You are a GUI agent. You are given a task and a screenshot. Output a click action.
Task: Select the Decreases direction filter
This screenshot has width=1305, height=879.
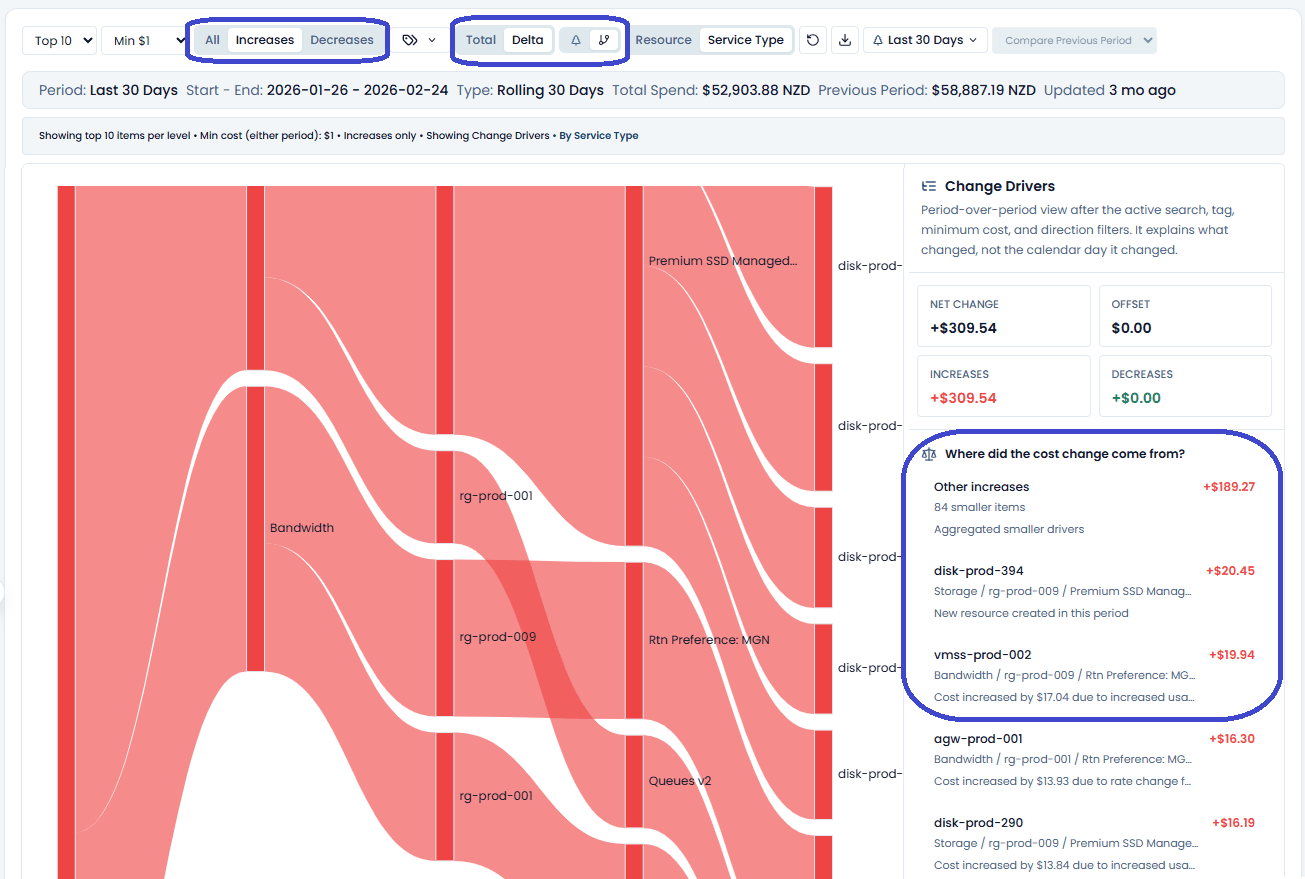click(x=342, y=40)
